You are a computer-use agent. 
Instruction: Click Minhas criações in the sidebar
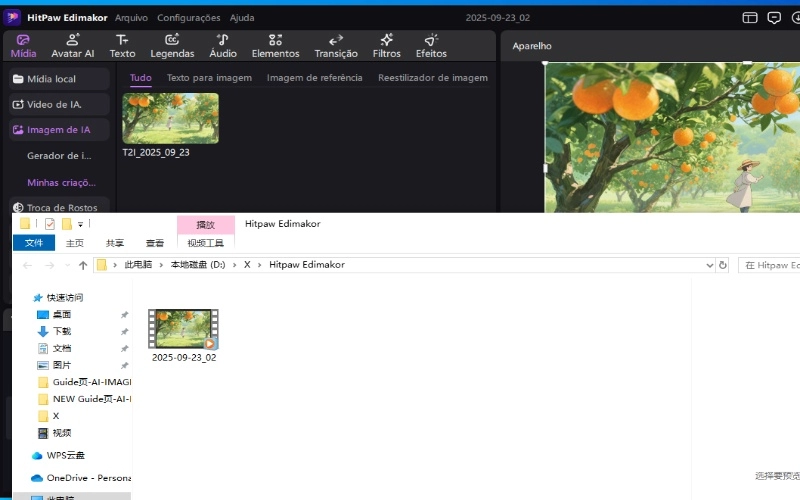pos(61,183)
